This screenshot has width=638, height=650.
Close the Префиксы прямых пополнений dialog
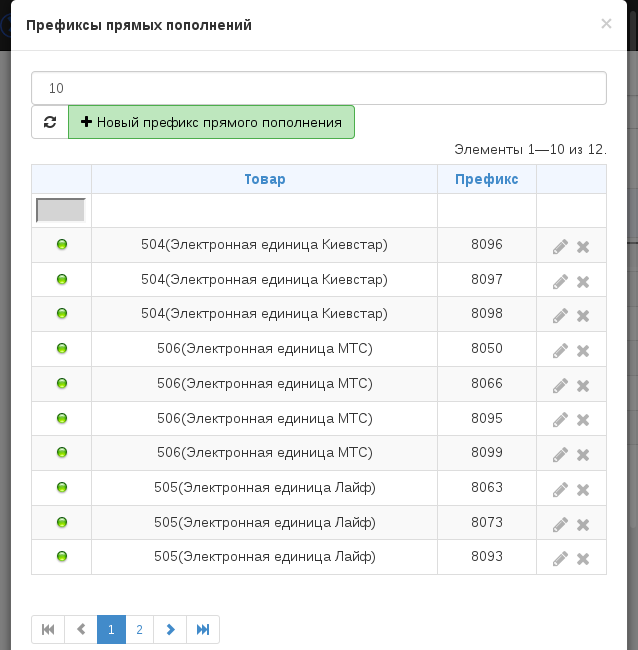pos(606,24)
